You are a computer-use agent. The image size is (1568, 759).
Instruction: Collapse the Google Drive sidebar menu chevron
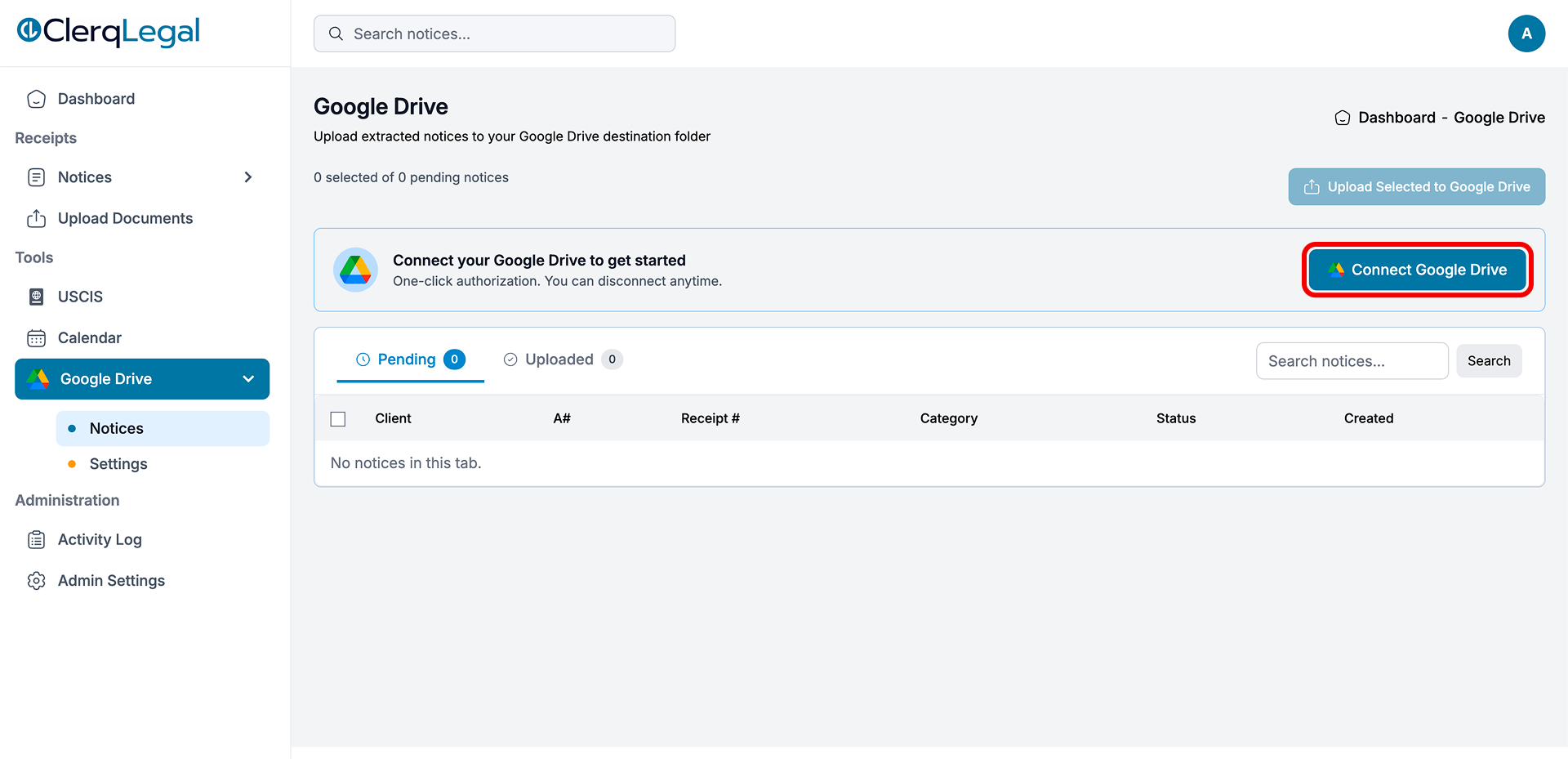pyautogui.click(x=248, y=379)
